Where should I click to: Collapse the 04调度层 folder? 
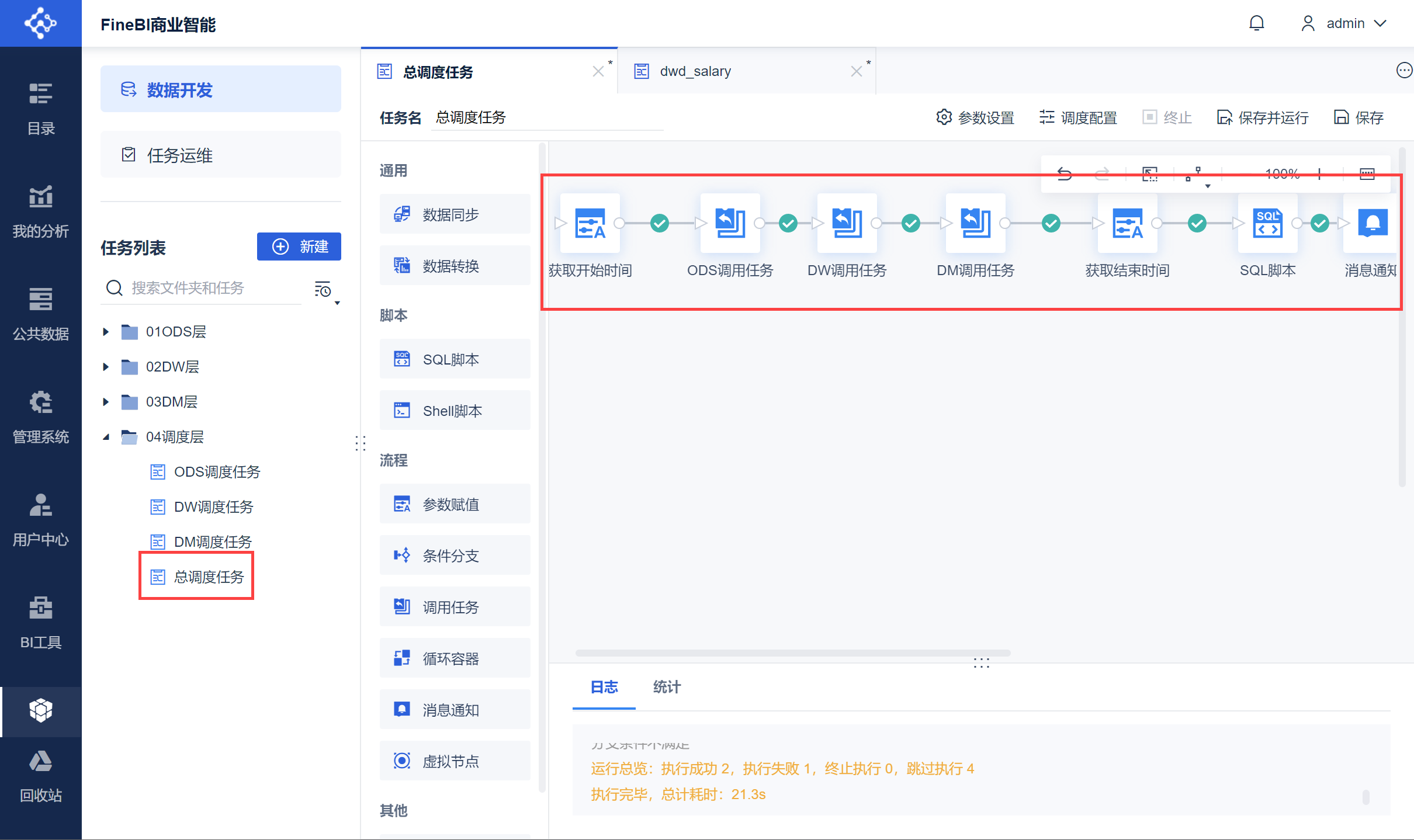[106, 437]
